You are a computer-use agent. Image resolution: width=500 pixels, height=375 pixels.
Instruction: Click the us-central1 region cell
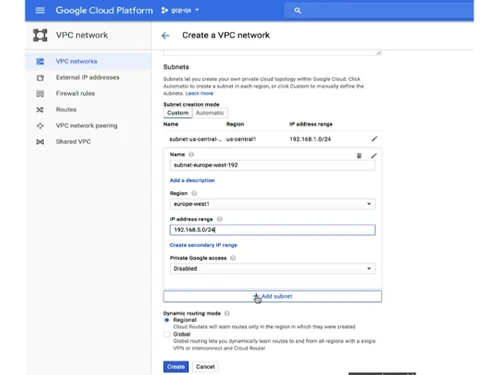click(241, 139)
